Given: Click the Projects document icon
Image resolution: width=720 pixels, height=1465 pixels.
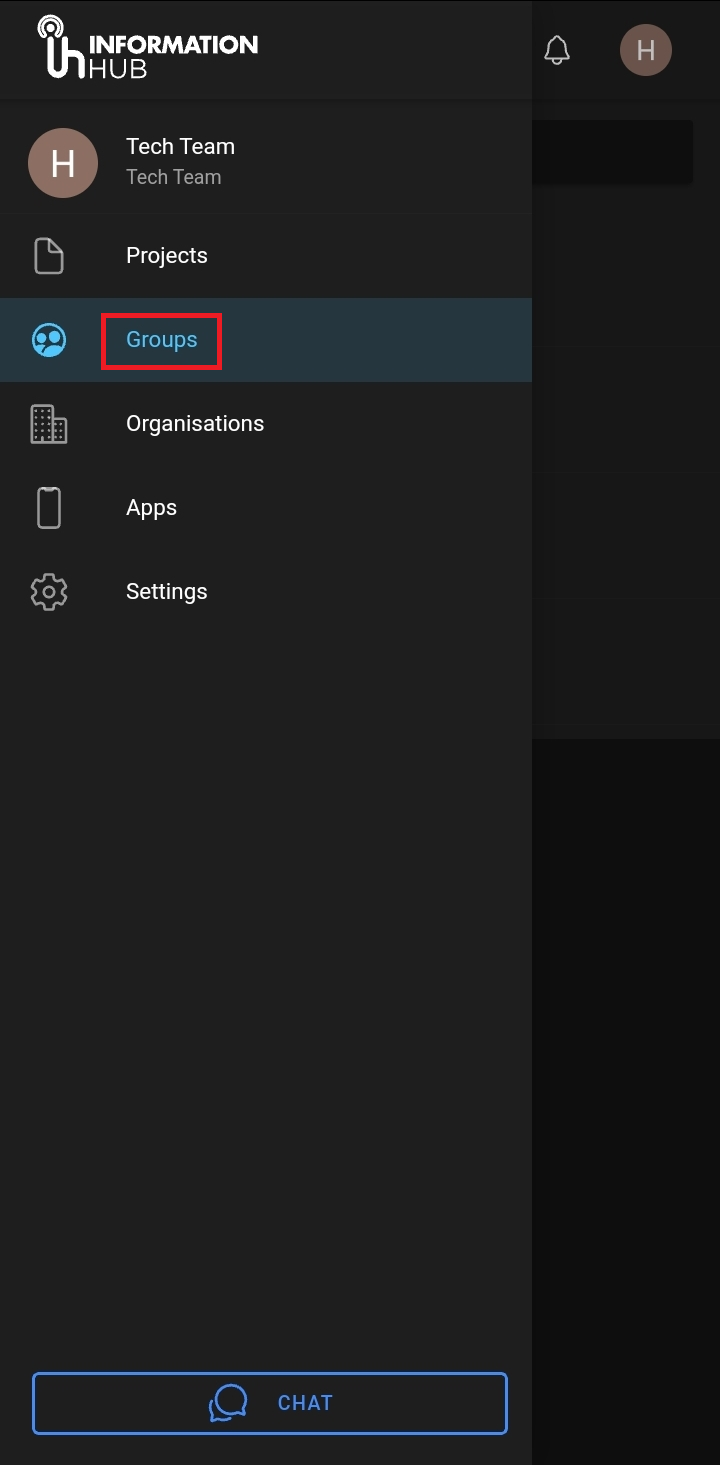Looking at the screenshot, I should [x=49, y=256].
